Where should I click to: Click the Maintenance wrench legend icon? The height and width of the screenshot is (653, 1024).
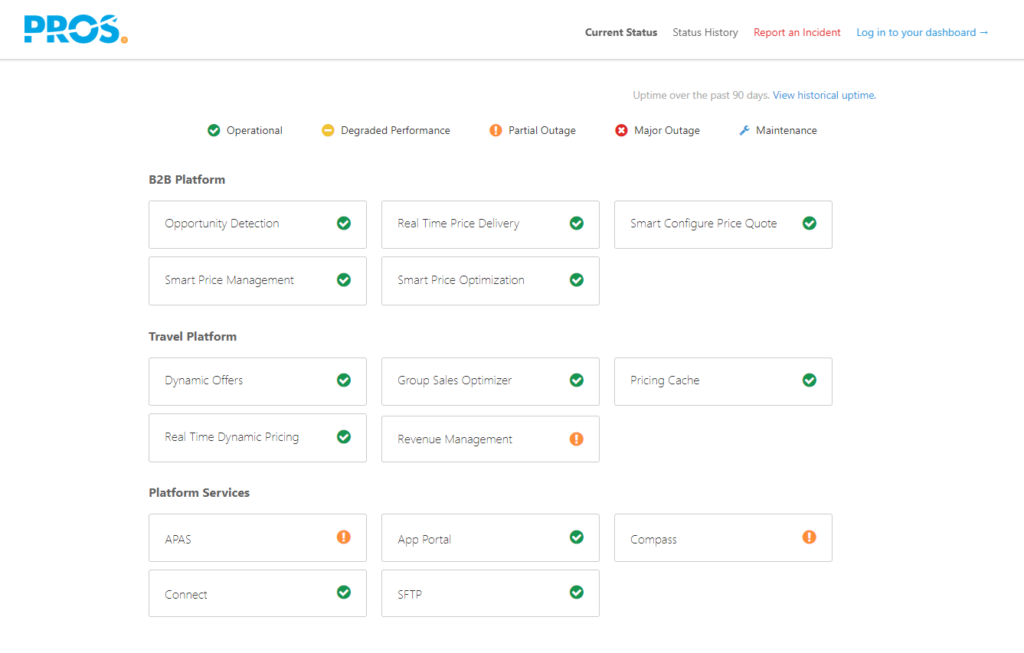744,131
